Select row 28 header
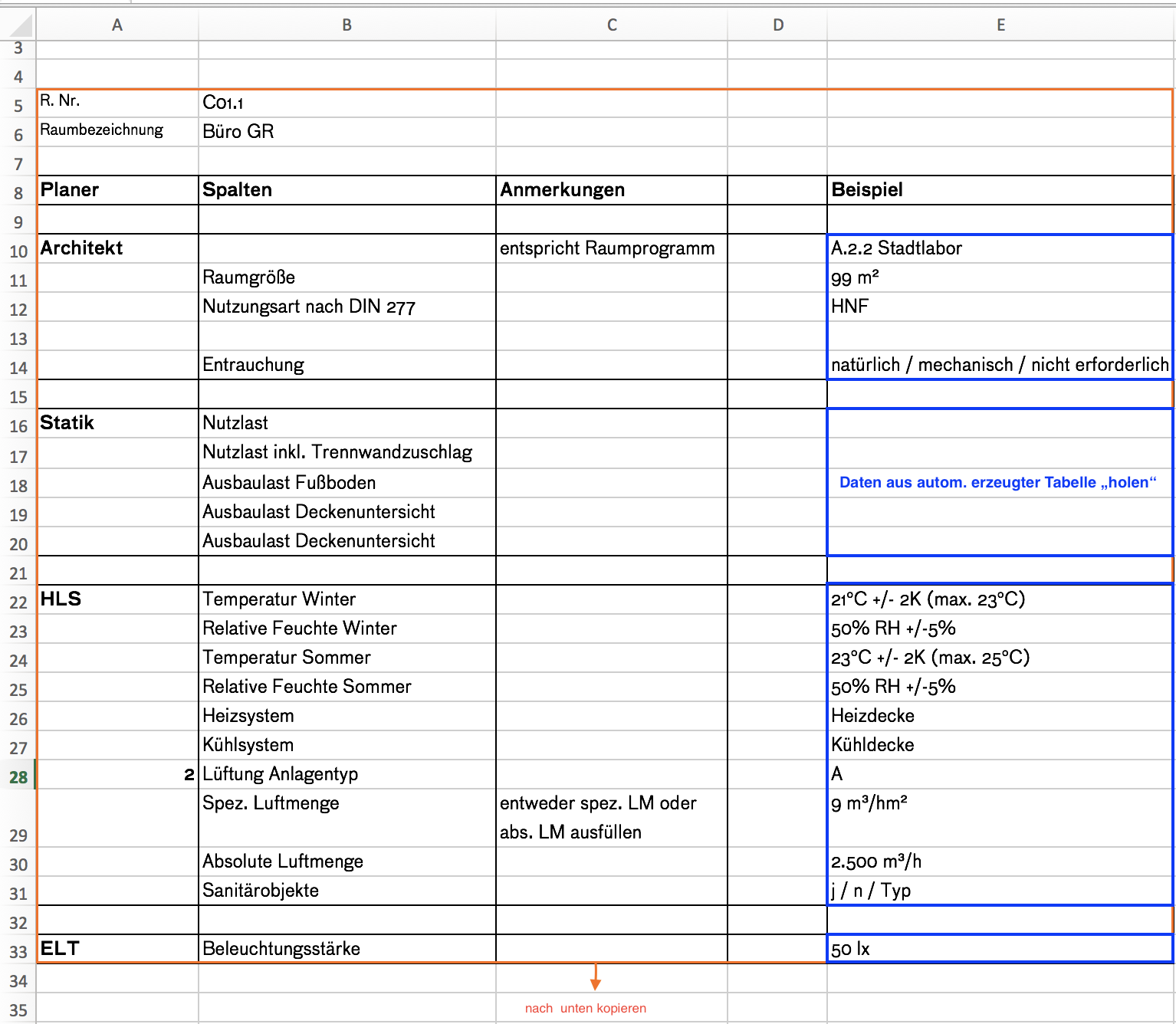 coord(18,777)
